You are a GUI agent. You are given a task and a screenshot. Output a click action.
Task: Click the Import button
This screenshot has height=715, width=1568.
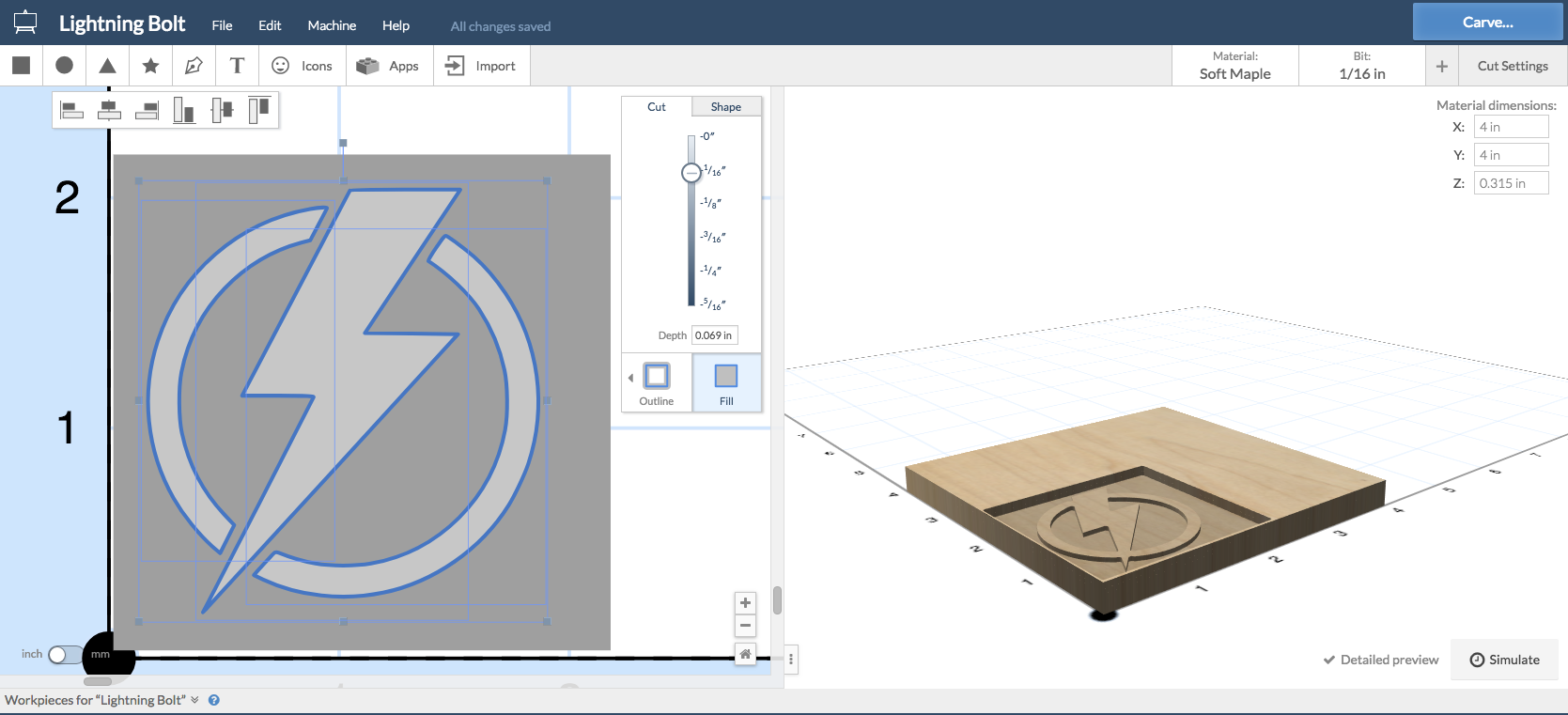[x=481, y=66]
